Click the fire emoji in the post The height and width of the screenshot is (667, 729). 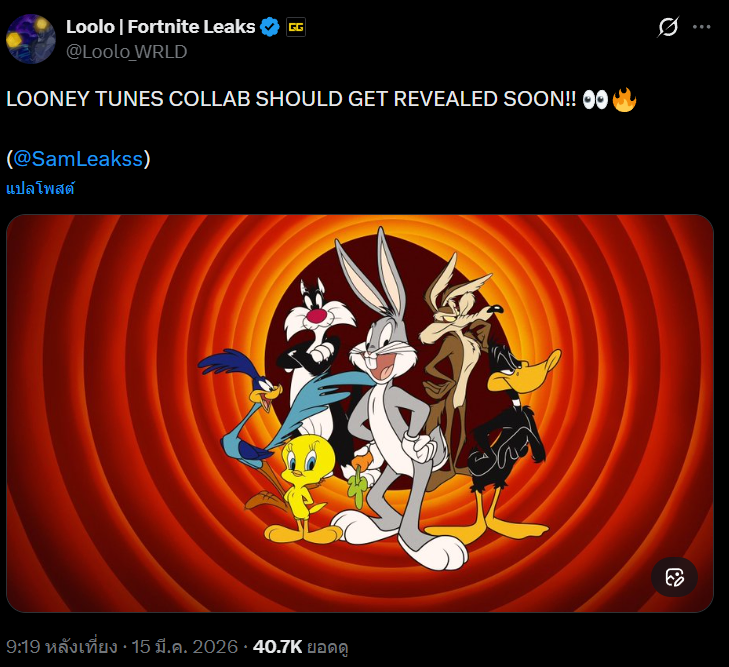[x=624, y=101]
